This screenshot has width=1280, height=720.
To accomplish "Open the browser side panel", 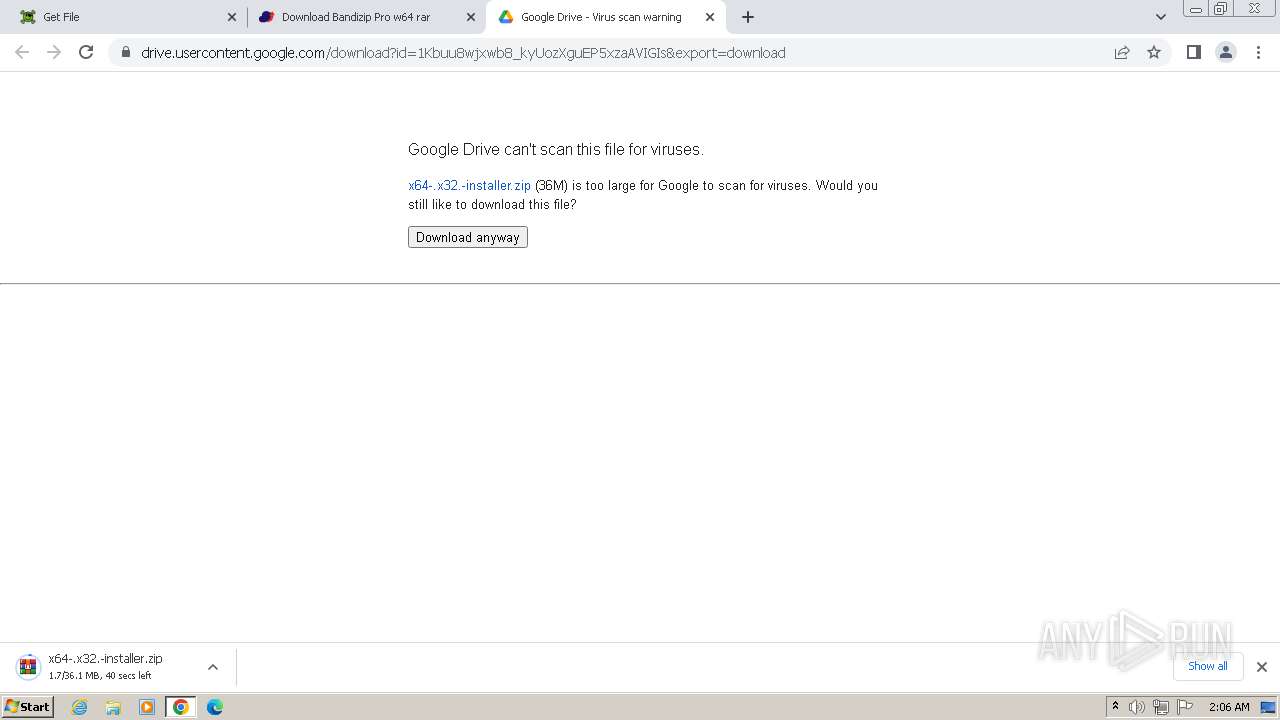I will click(x=1193, y=52).
